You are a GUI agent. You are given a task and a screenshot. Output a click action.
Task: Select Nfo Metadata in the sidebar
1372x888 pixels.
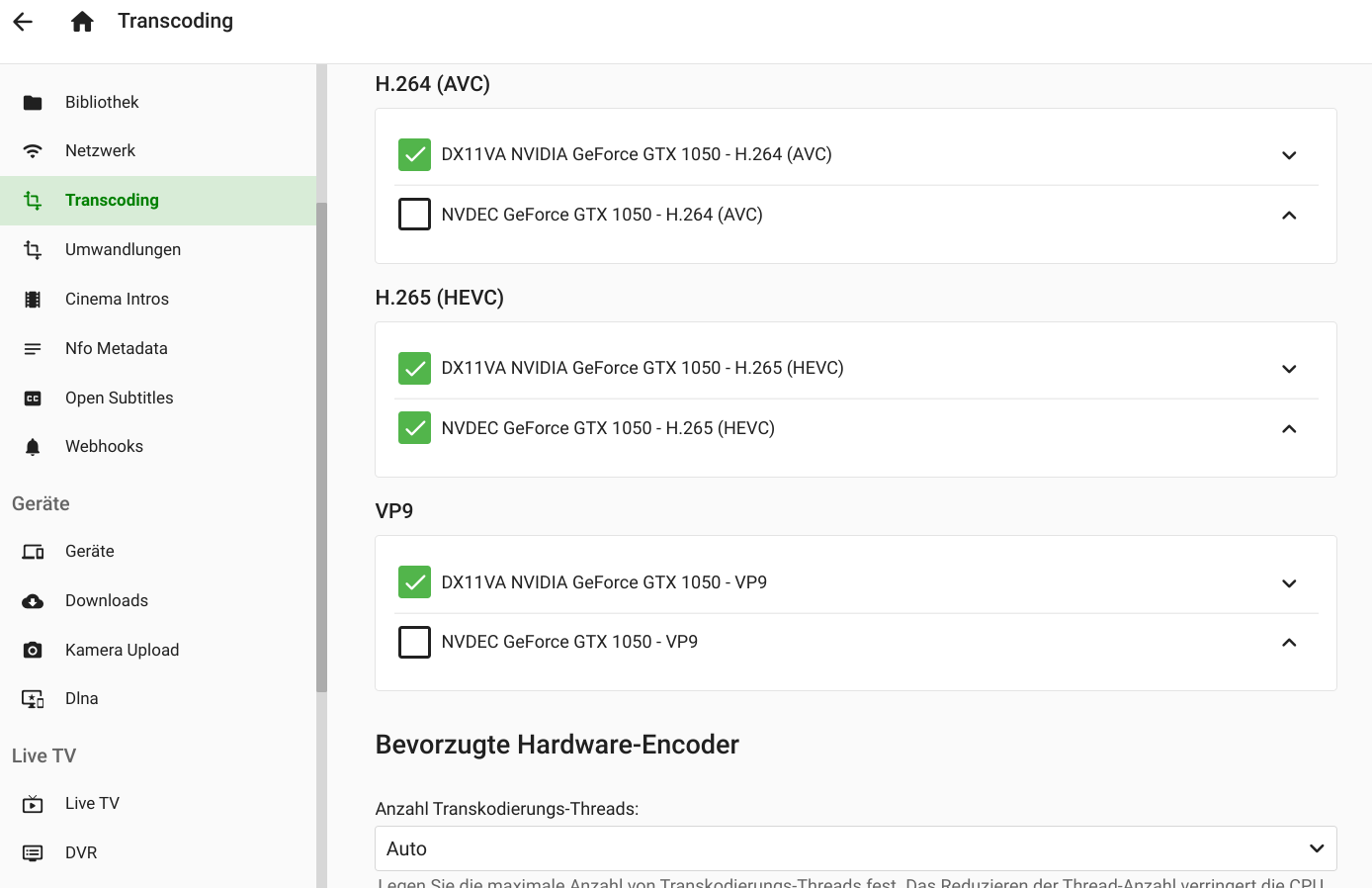pyautogui.click(x=117, y=349)
